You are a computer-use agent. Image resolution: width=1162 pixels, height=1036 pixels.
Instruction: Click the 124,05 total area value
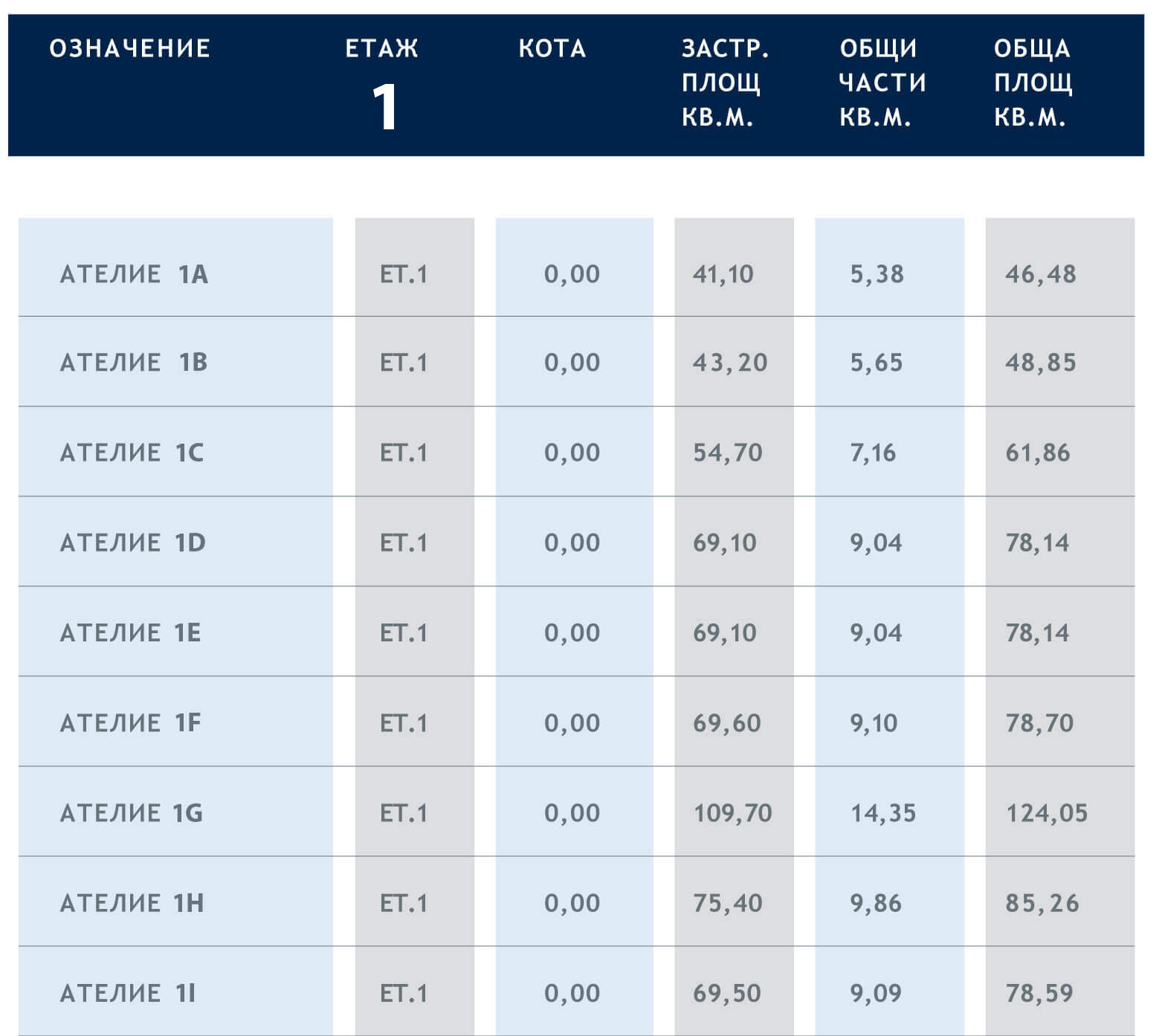coord(1046,813)
